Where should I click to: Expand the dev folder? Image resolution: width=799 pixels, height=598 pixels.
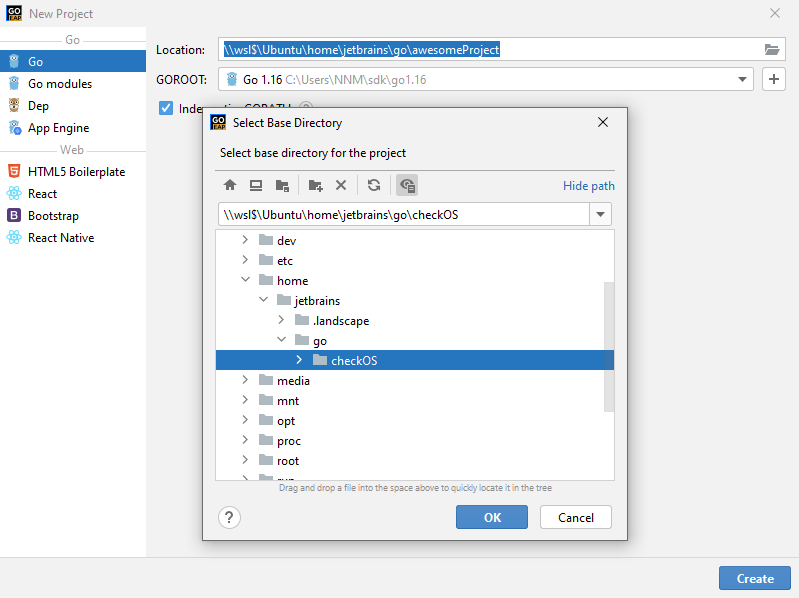pos(245,240)
